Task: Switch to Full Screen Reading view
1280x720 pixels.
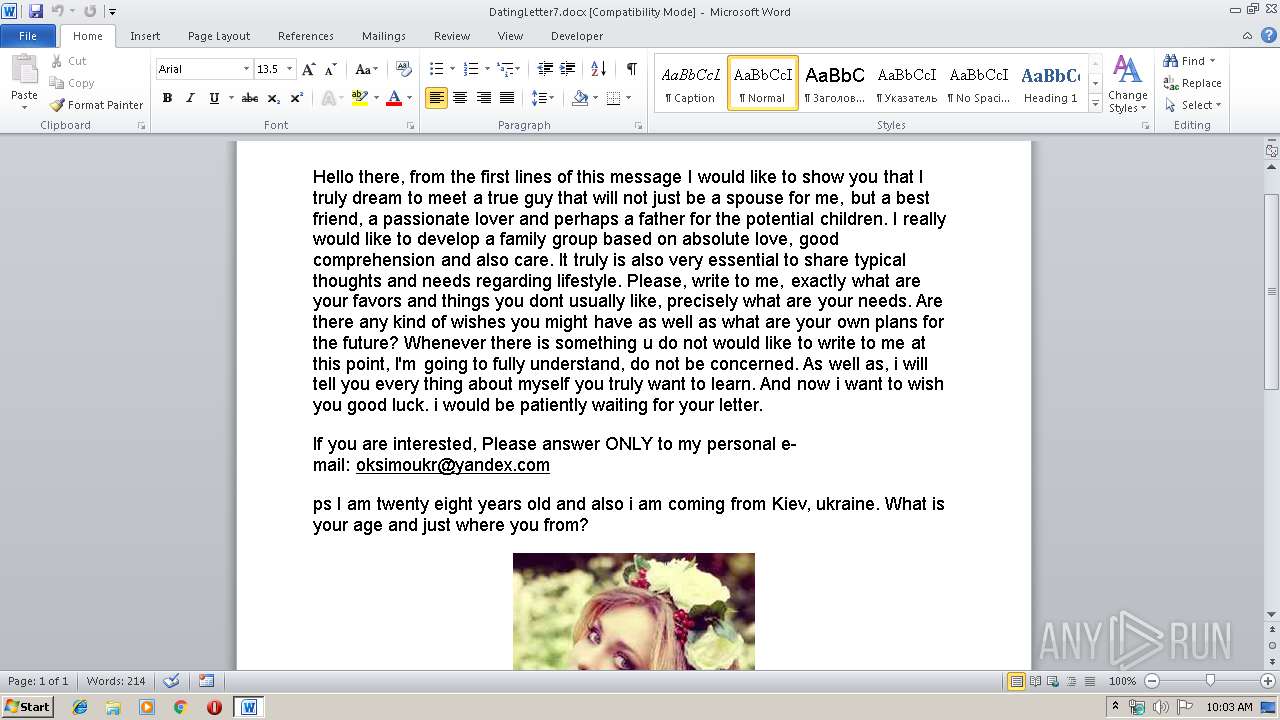Action: pos(1035,681)
